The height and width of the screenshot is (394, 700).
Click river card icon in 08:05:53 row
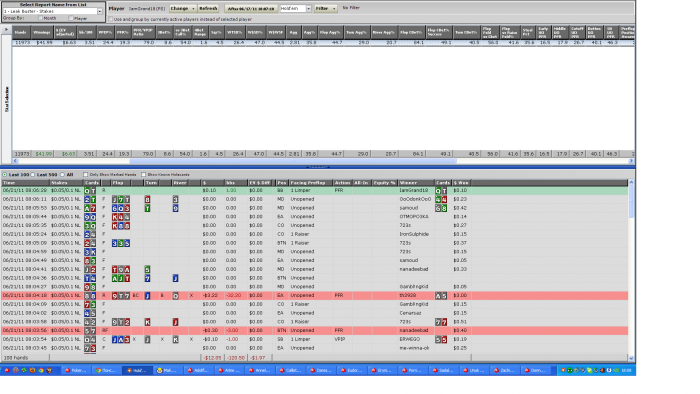[x=175, y=208]
